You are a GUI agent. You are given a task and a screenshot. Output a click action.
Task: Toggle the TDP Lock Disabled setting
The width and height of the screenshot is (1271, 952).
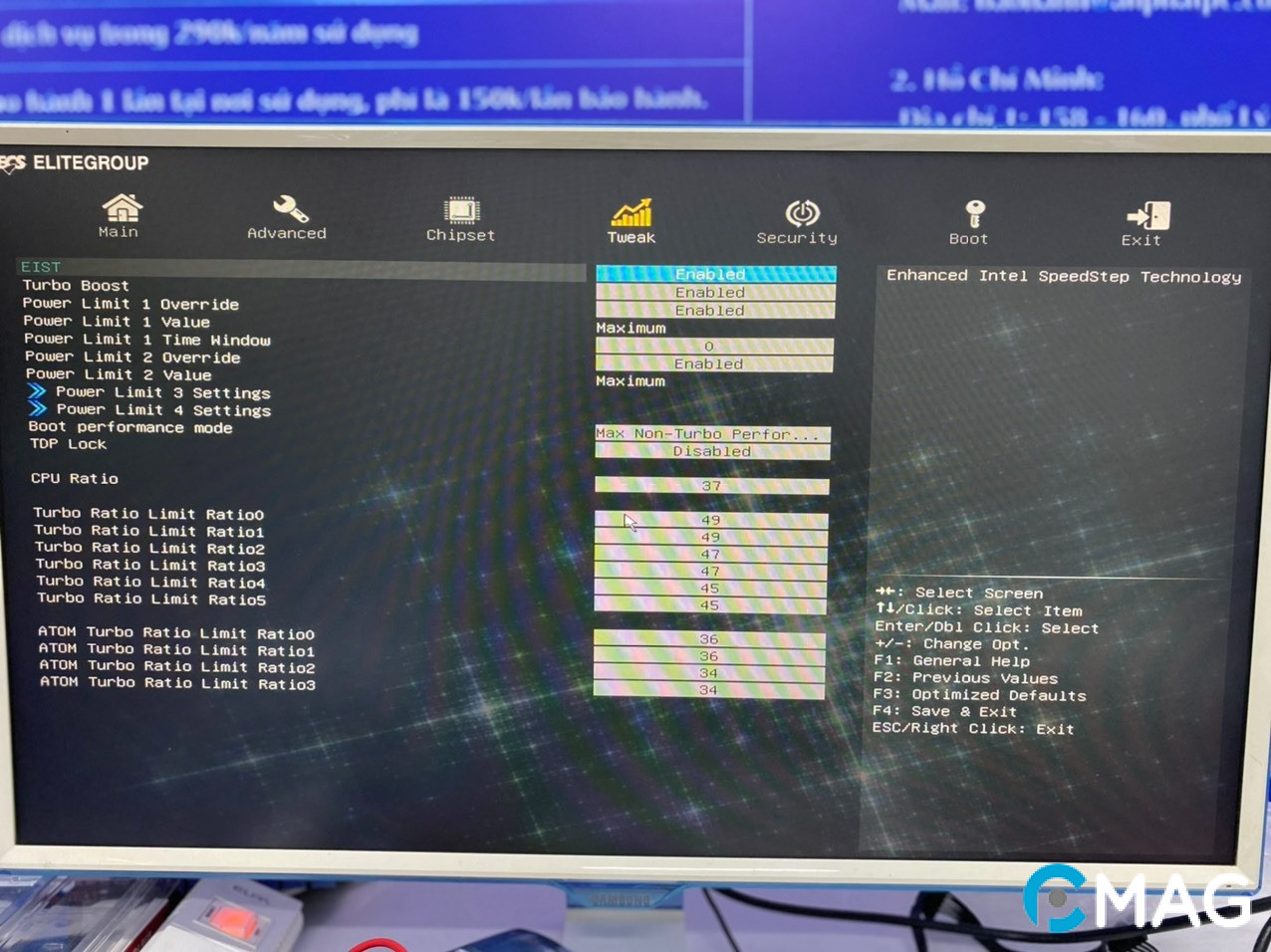click(710, 451)
